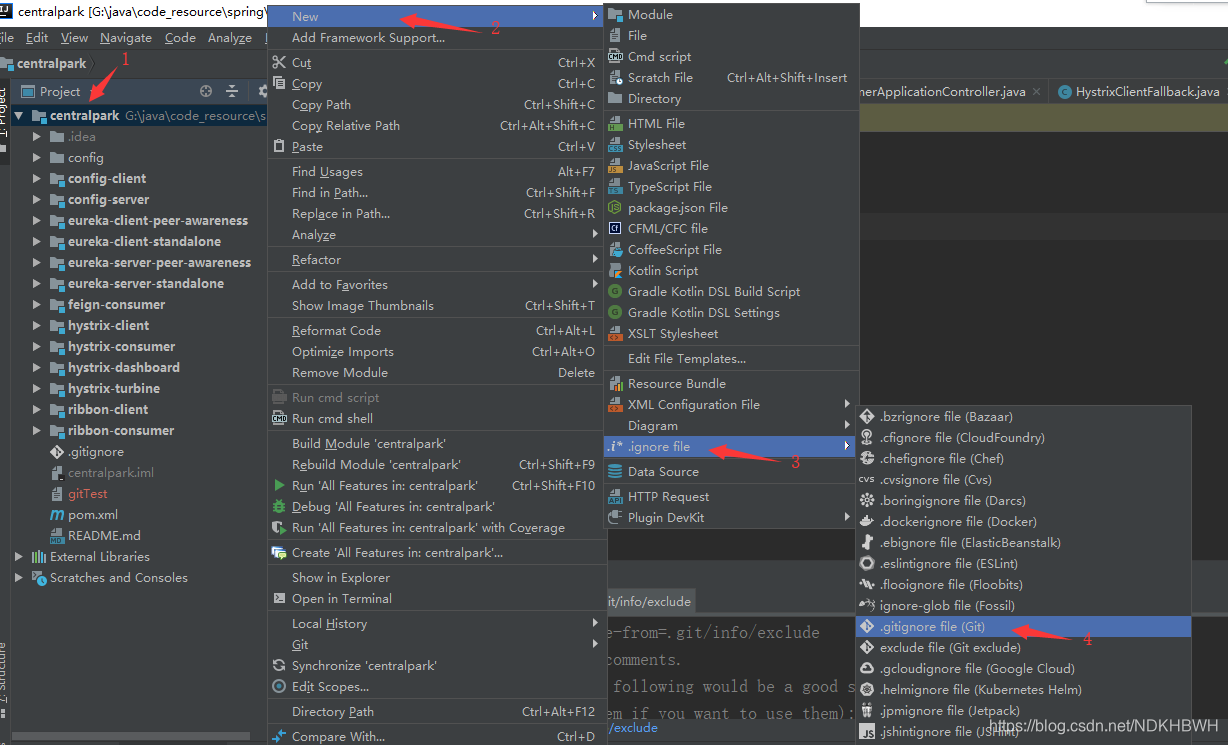Switch to HystrixClientFallback.java tab
Screen dimensions: 1228x745
coord(1139,91)
